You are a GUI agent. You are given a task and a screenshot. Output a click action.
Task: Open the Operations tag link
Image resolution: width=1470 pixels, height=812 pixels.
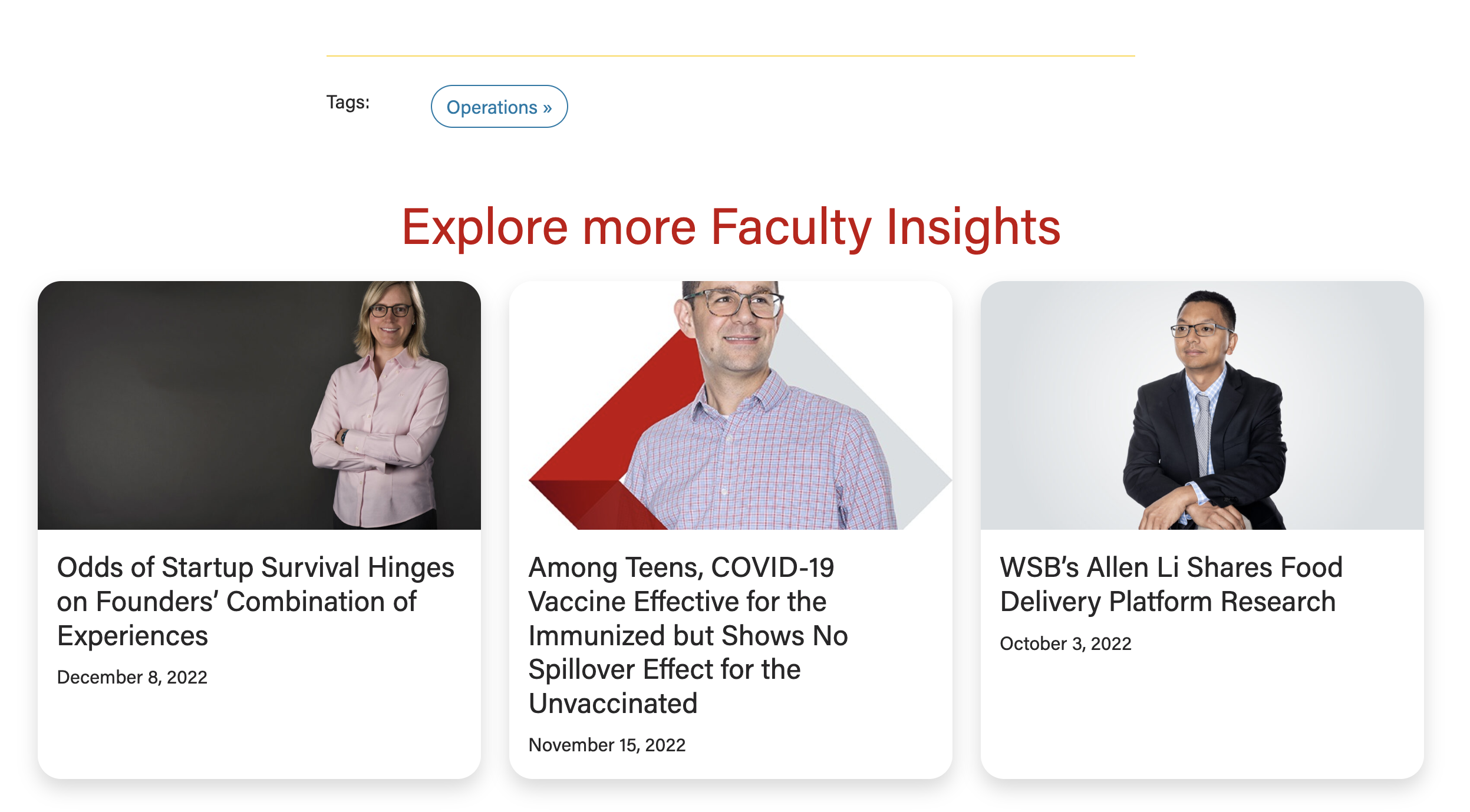tap(492, 107)
